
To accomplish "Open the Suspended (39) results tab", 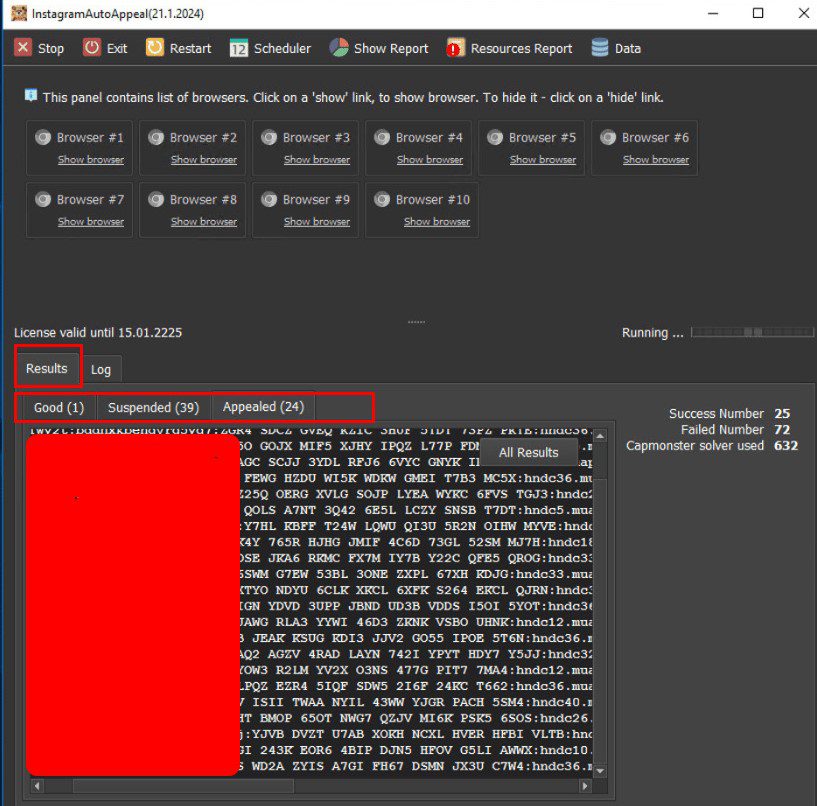I will click(154, 407).
